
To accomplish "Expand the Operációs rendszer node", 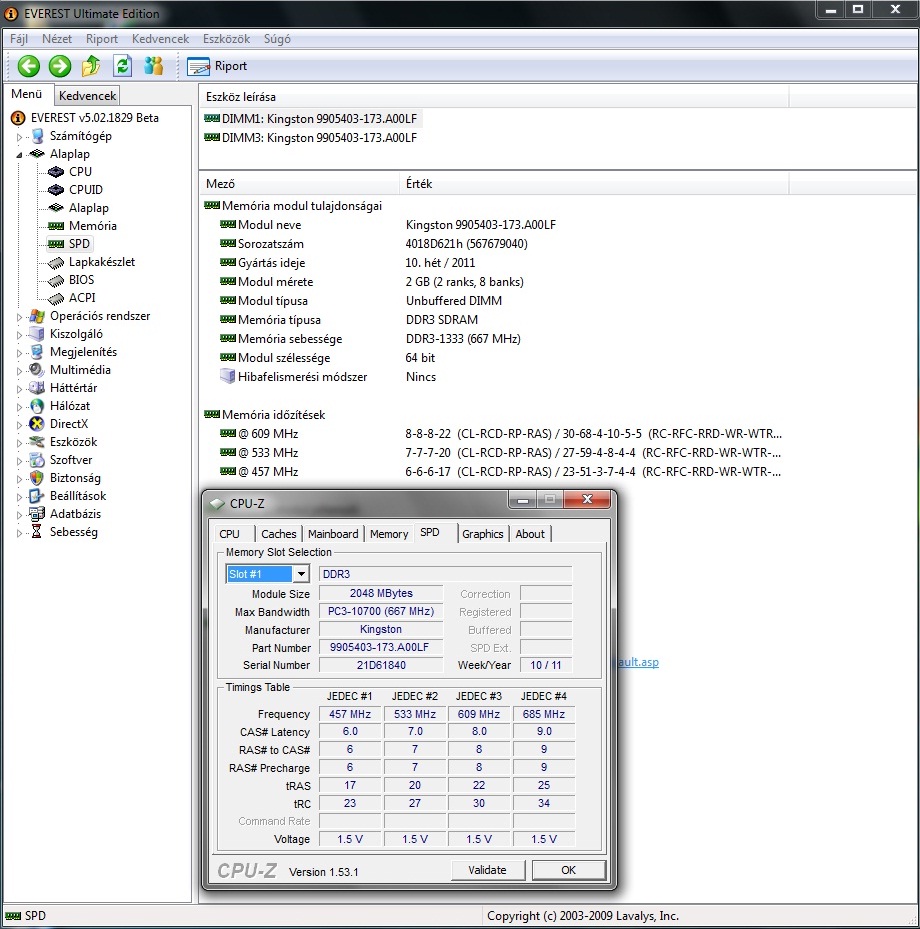I will [20, 317].
